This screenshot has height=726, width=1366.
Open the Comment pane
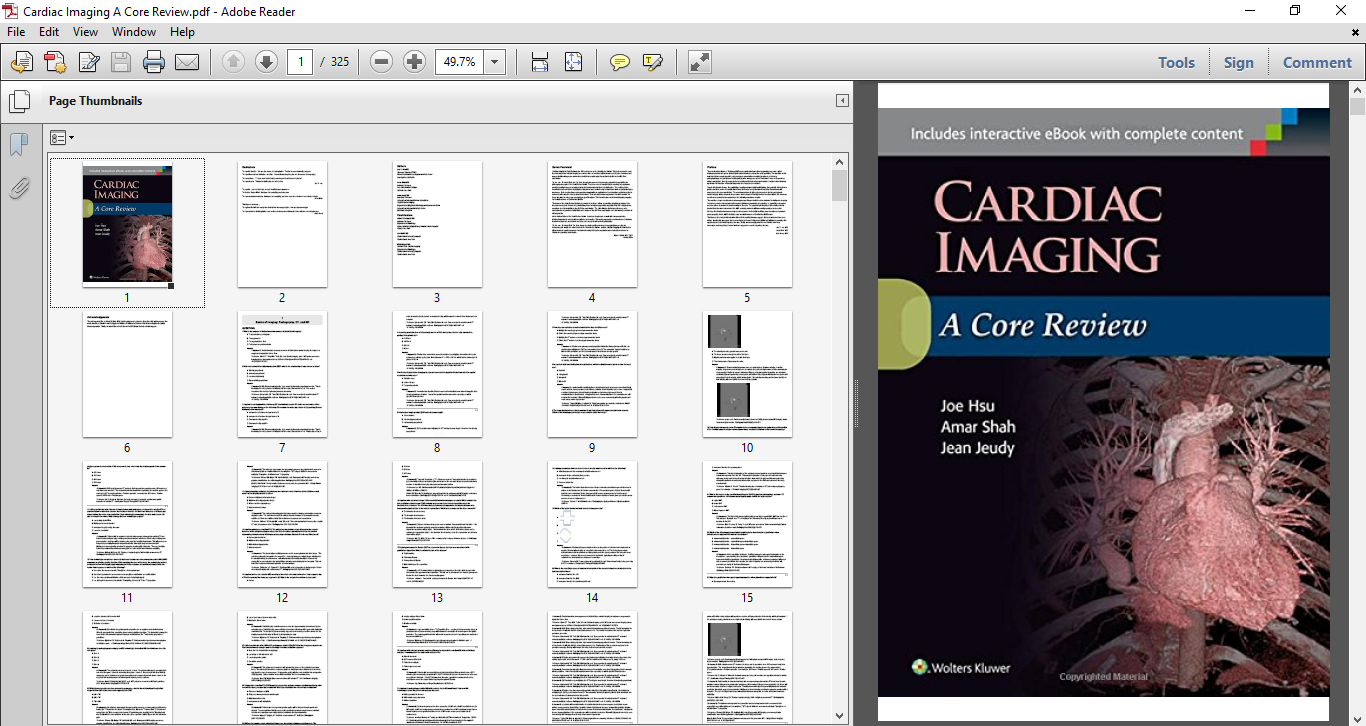(x=1317, y=62)
